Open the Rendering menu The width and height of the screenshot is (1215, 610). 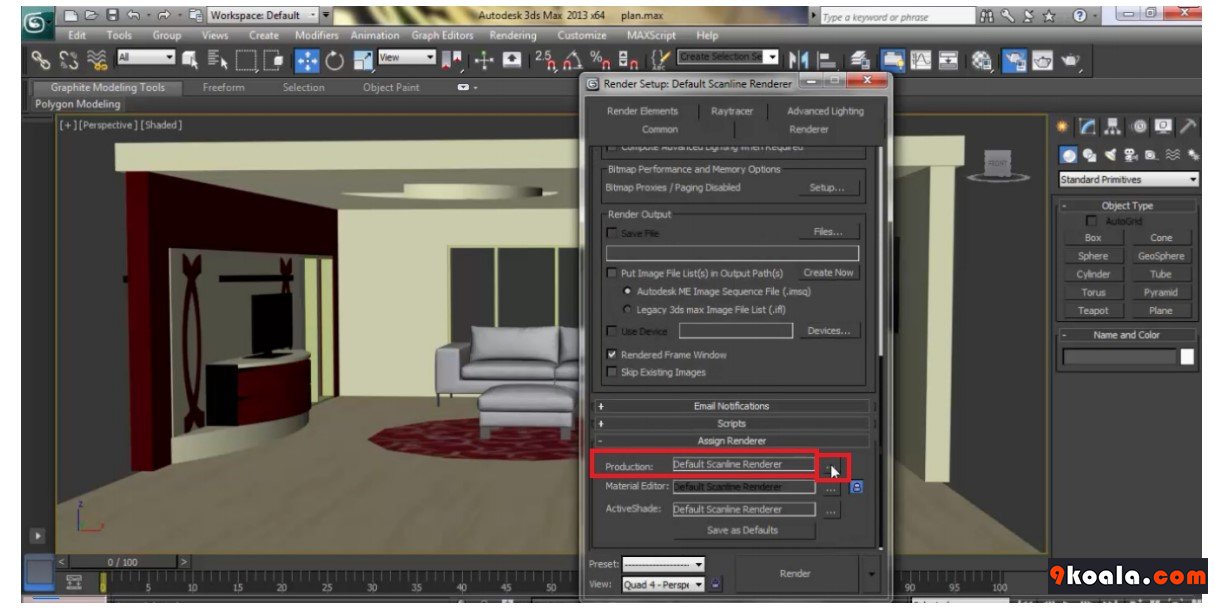tap(513, 35)
